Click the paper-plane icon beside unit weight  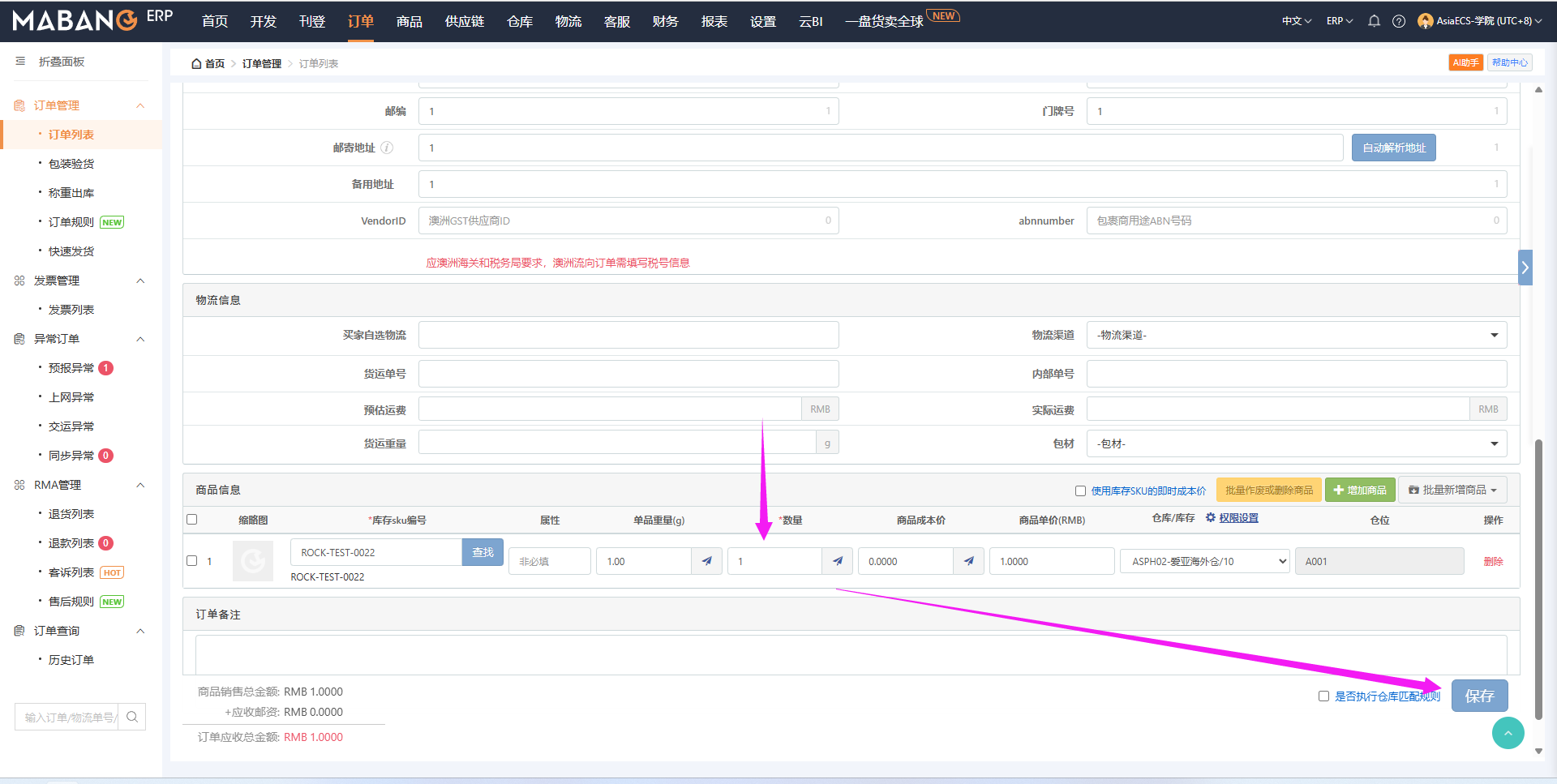click(x=707, y=561)
